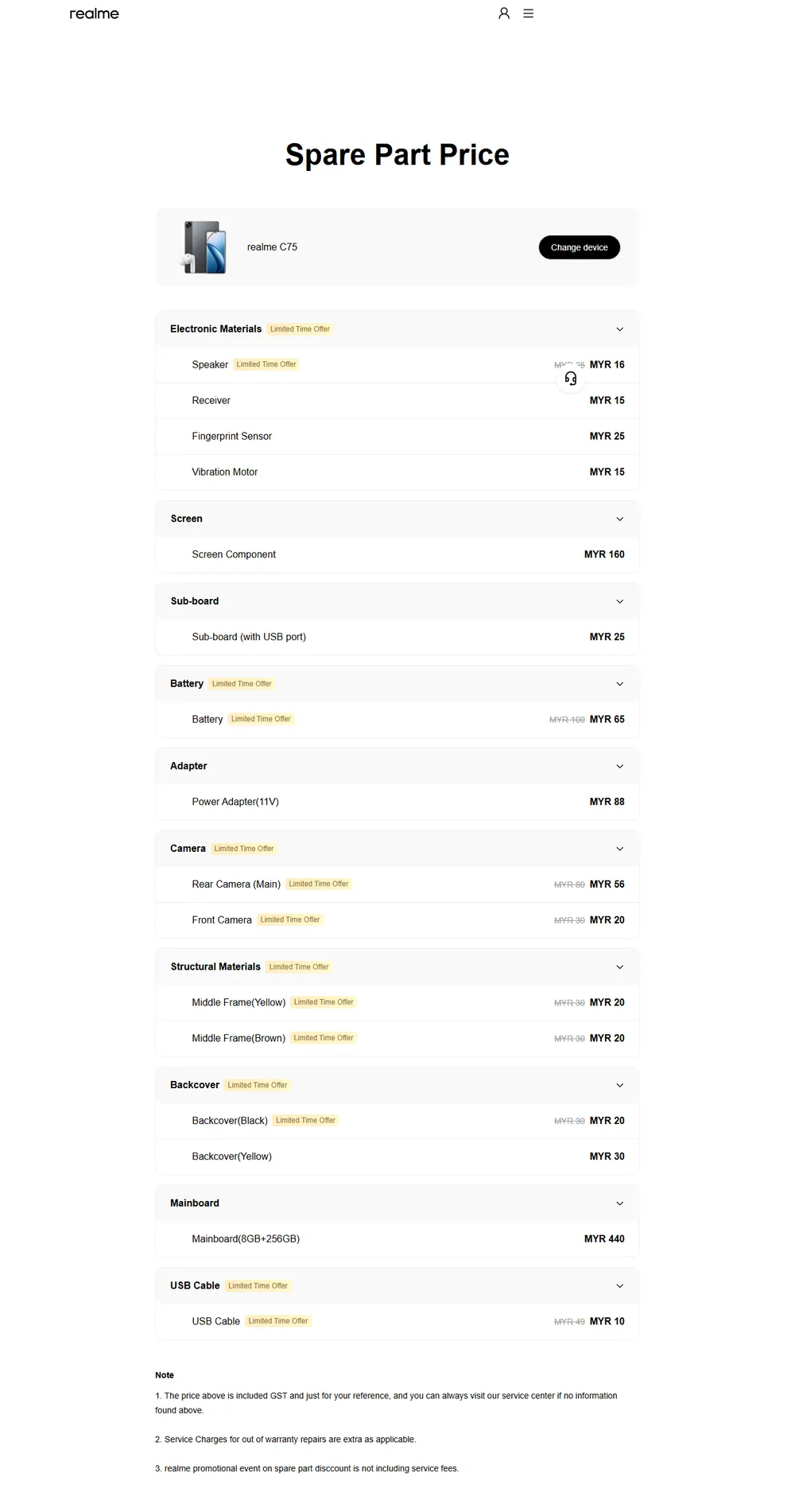Select the Rear Camera (Main) row
The width and height of the screenshot is (795, 1512).
coord(397,884)
